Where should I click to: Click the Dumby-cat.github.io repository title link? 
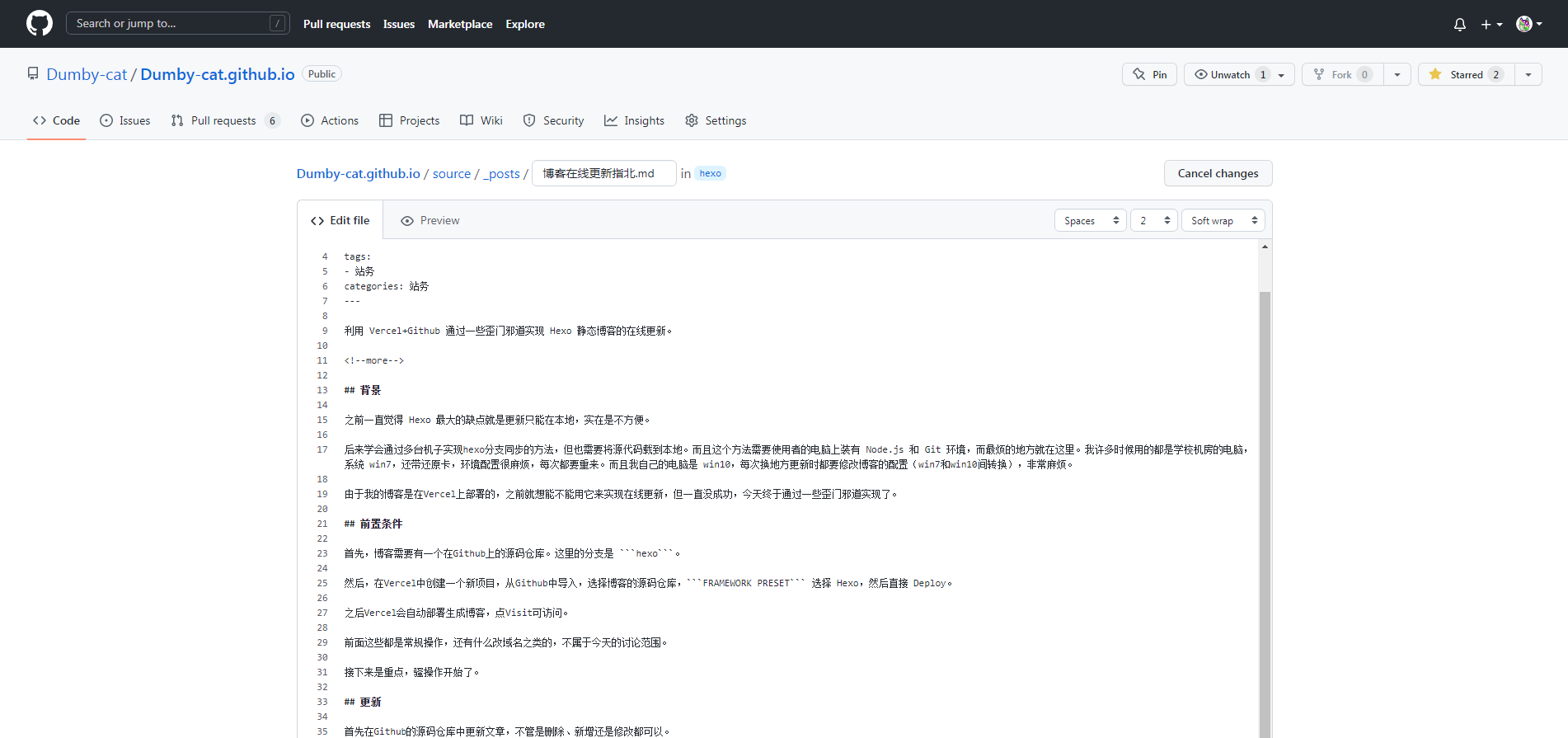tap(218, 74)
